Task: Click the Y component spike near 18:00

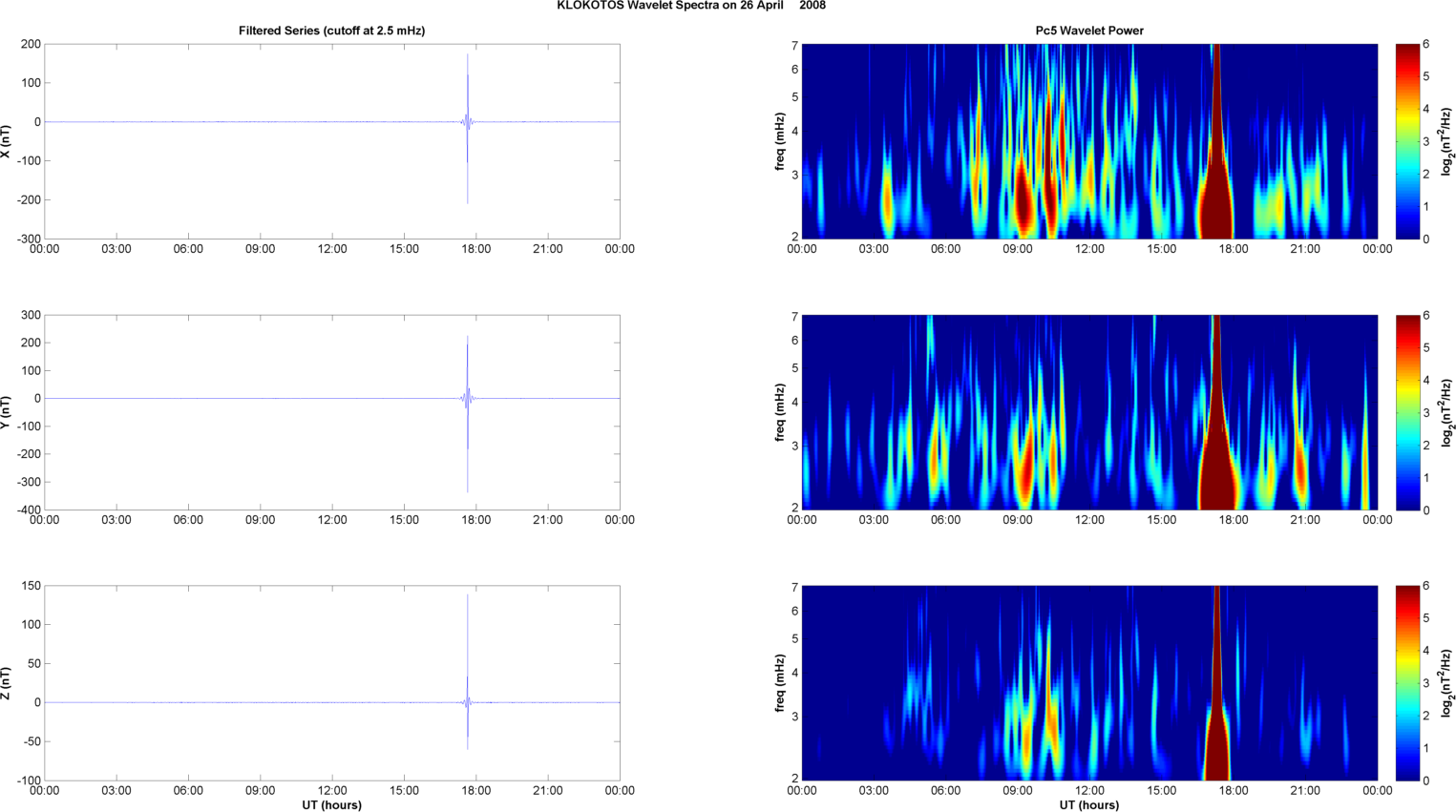Action: point(467,413)
